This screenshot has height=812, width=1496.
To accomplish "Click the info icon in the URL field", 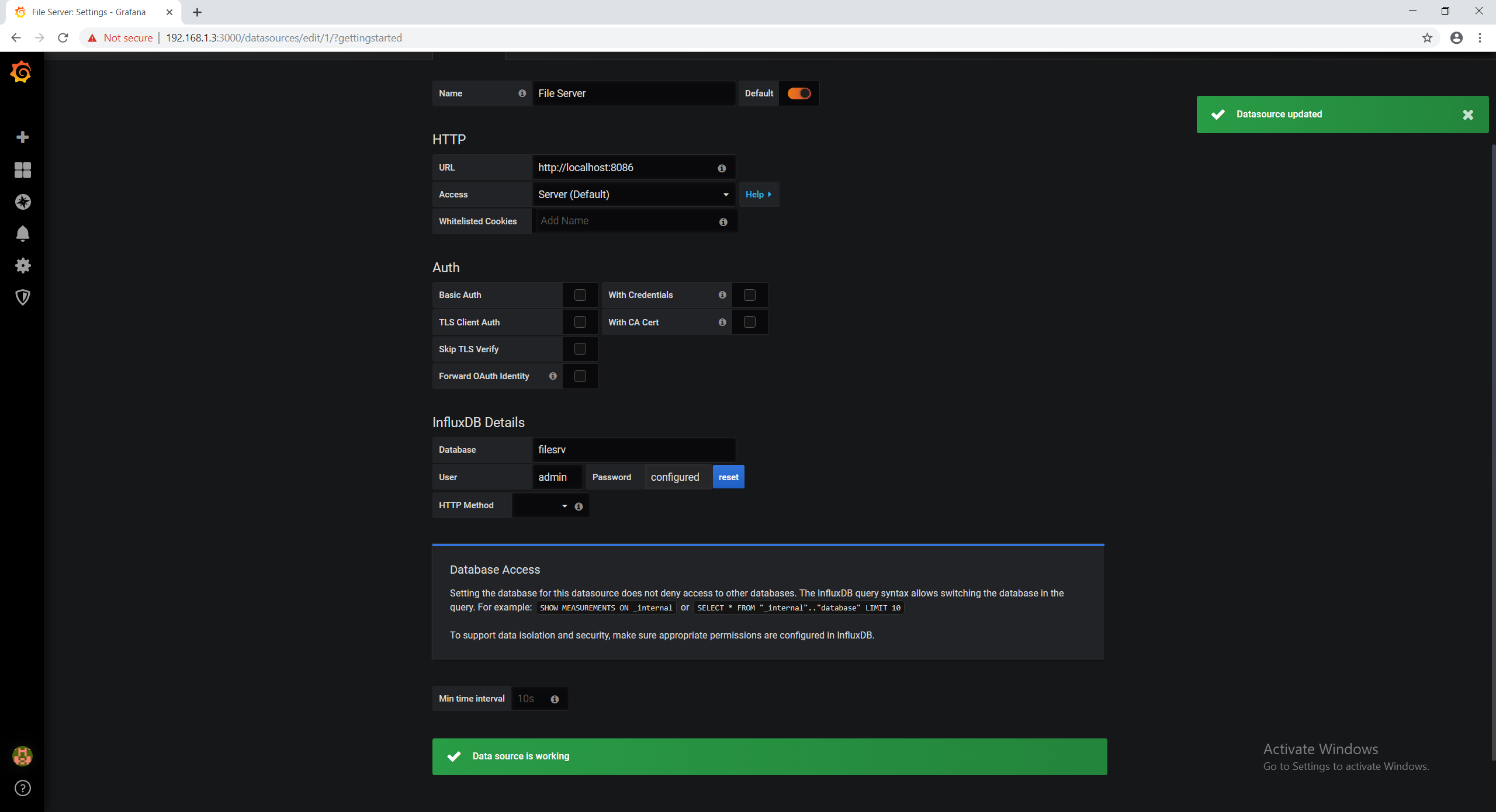I will click(722, 168).
